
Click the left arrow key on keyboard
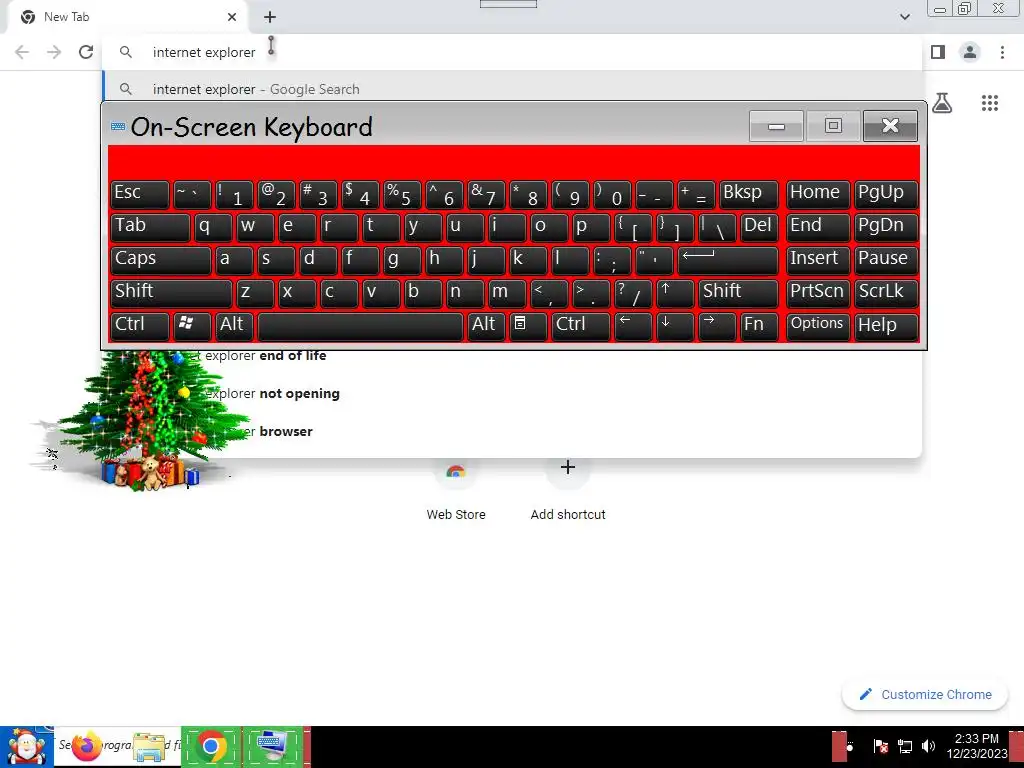(x=633, y=326)
